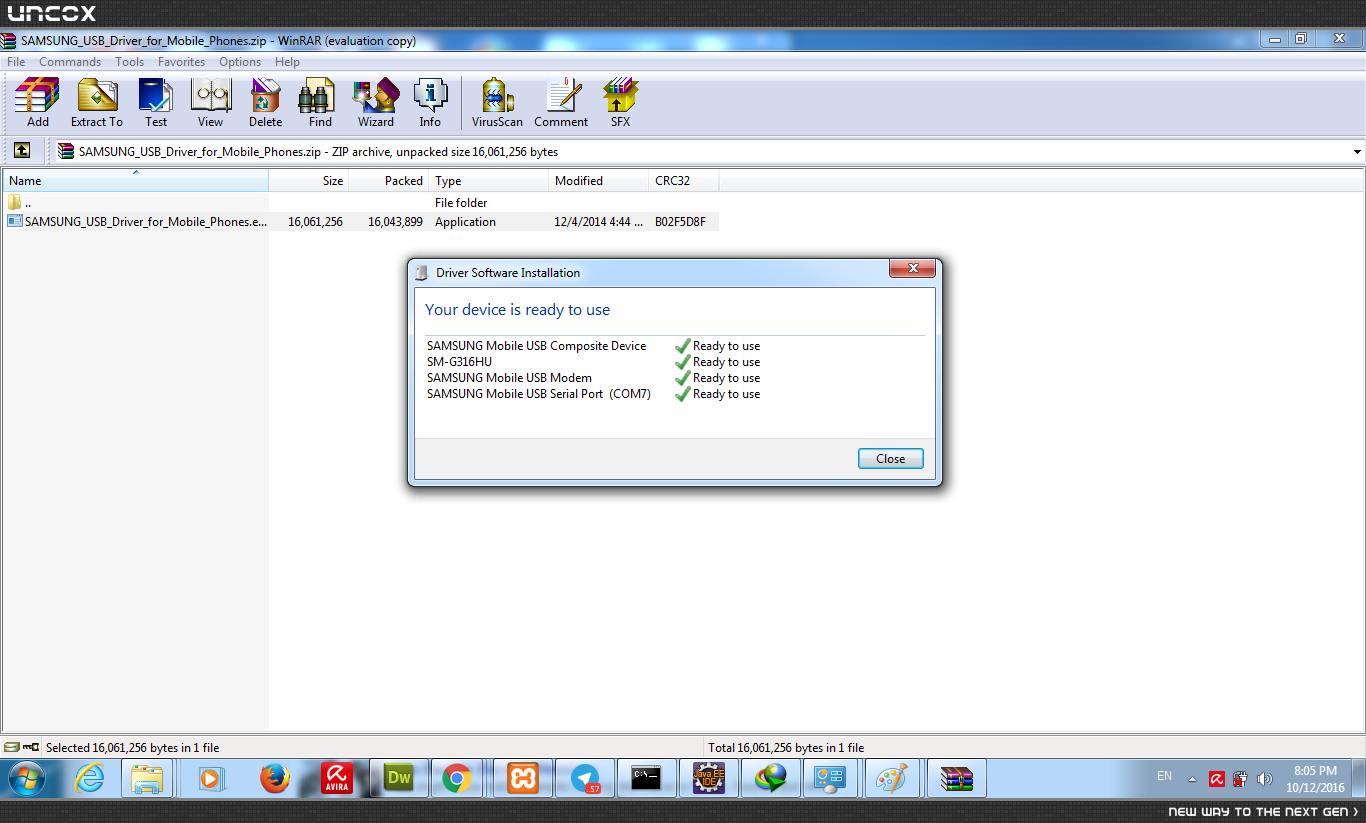Image resolution: width=1366 pixels, height=823 pixels.
Task: Convert archive to SFX
Action: pos(620,102)
